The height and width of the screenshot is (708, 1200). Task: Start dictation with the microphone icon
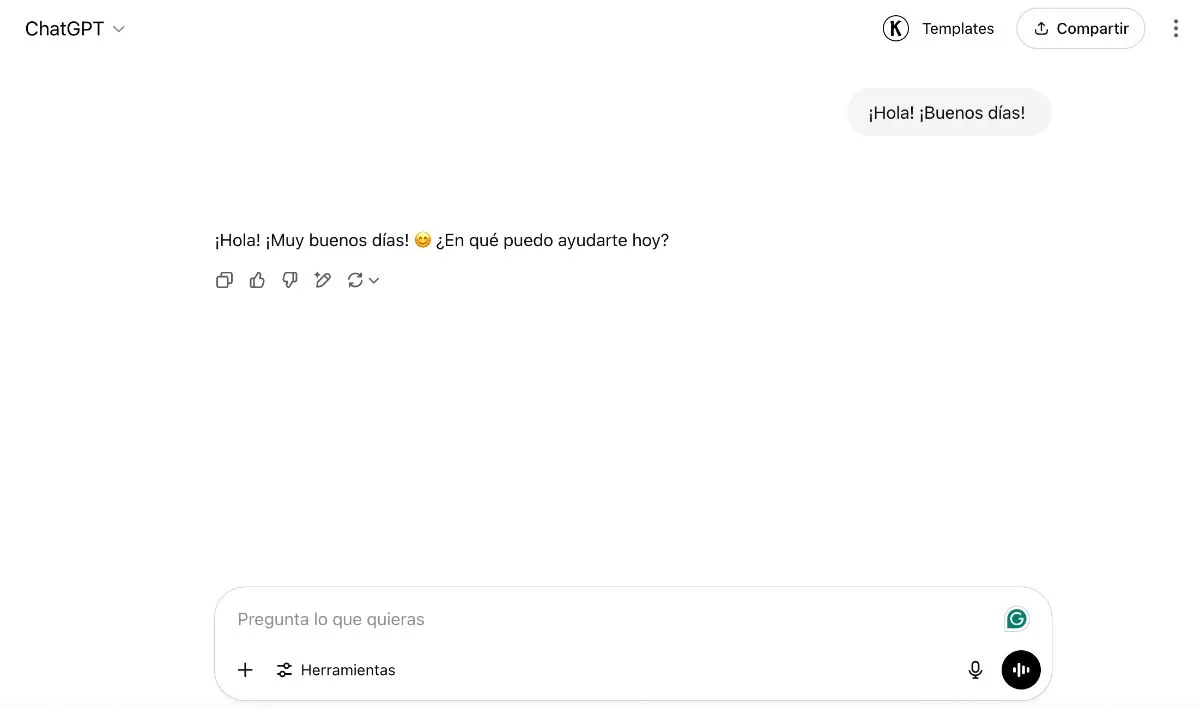(975, 670)
